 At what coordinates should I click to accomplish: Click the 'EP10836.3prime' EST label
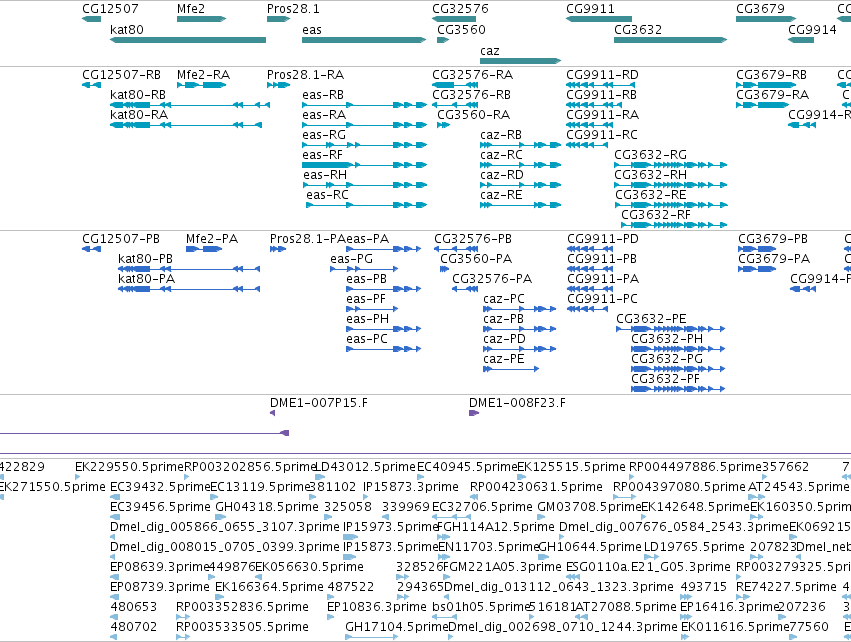tap(377, 607)
